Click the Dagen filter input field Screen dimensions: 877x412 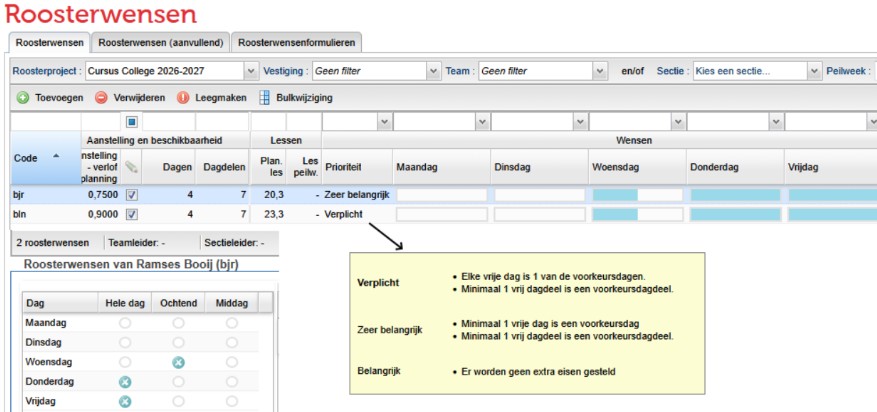[169, 122]
